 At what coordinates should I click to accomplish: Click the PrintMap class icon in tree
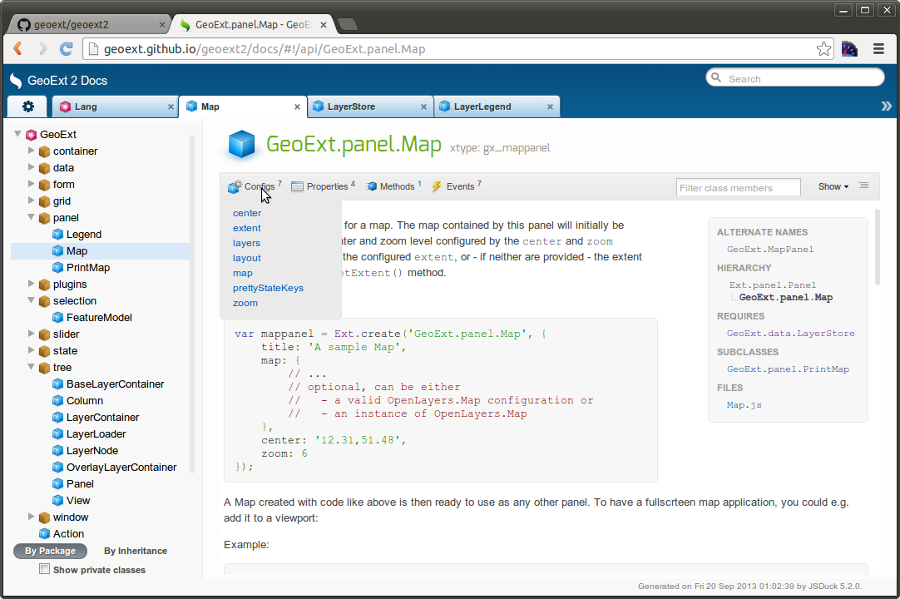click(57, 267)
